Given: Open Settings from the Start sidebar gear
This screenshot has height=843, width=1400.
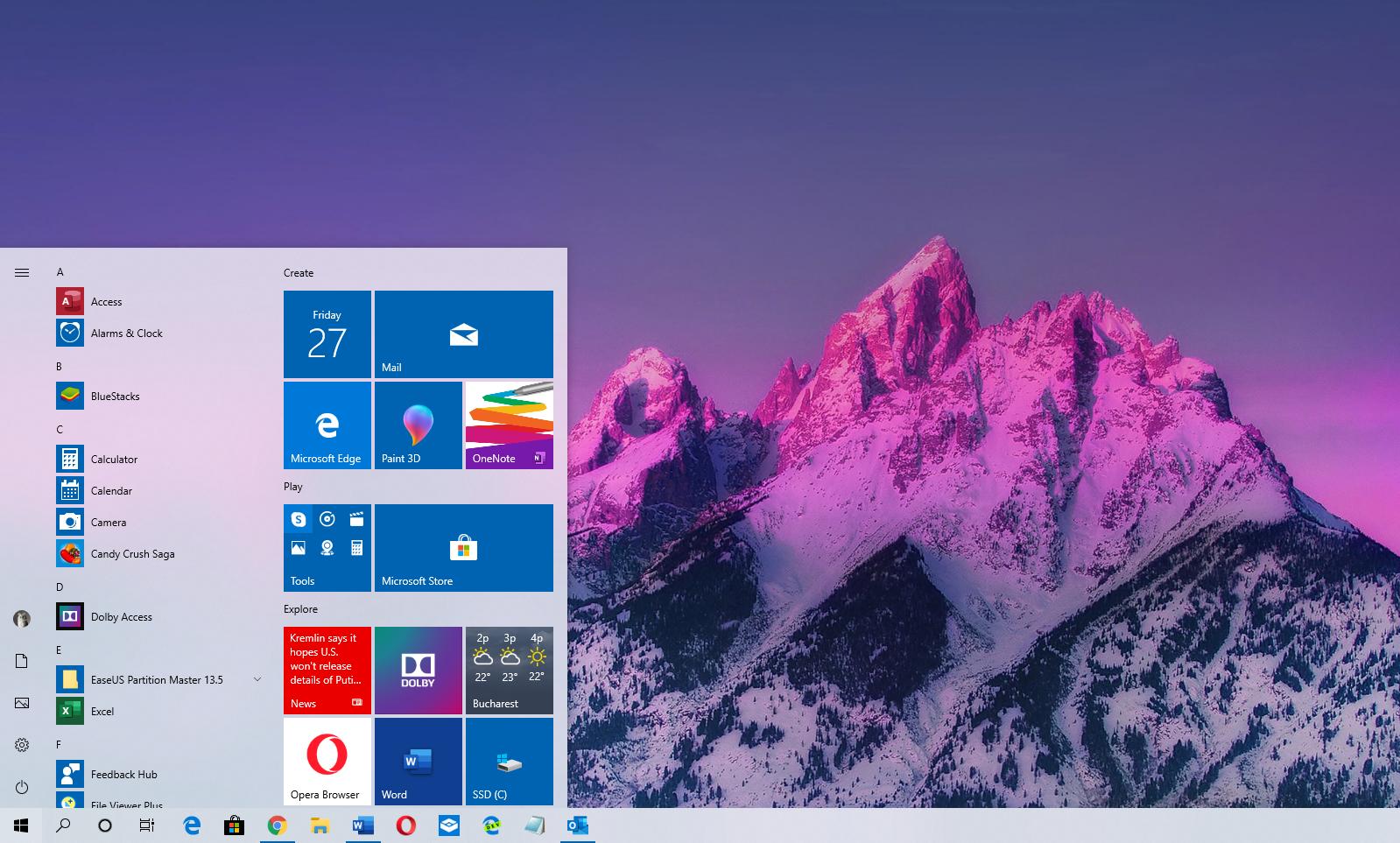Looking at the screenshot, I should click(22, 745).
